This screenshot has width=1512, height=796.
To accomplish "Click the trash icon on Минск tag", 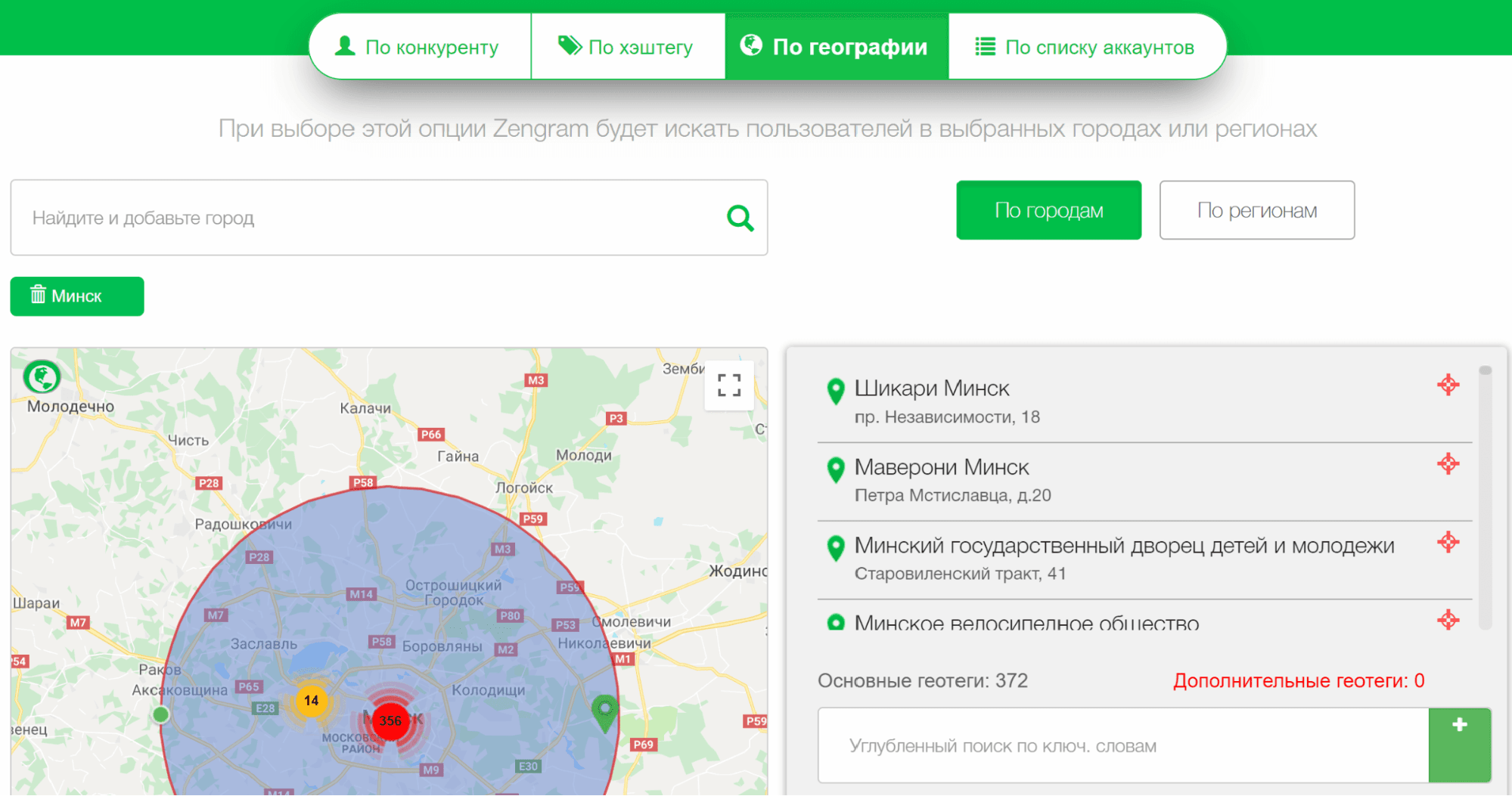I will 38,294.
